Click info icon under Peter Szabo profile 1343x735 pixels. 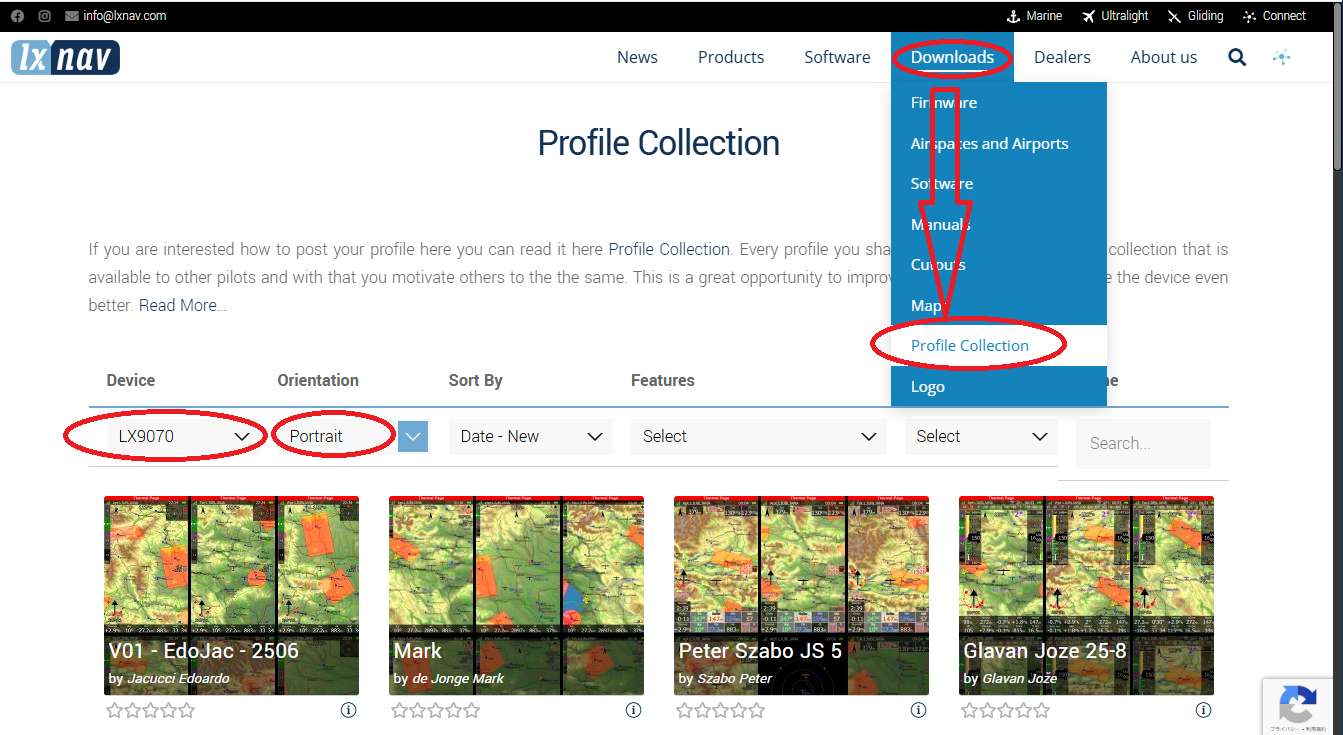point(918,710)
